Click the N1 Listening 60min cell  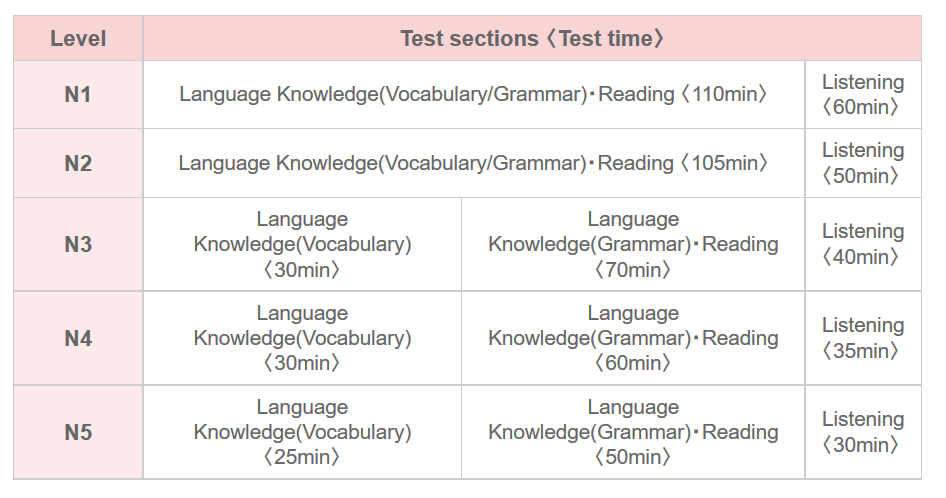862,95
